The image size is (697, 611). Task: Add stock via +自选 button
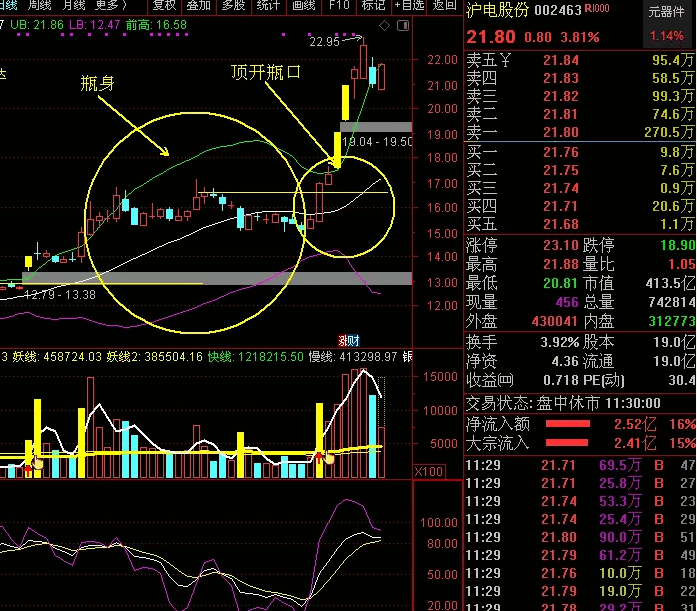click(409, 5)
